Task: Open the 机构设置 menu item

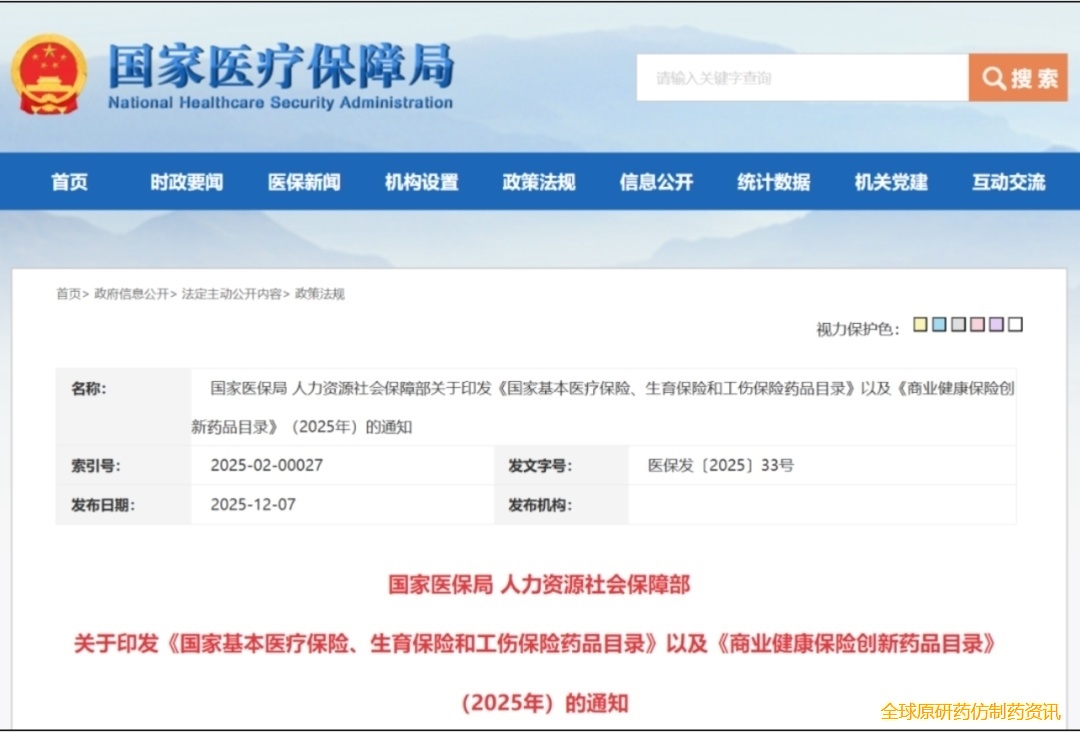Action: (x=422, y=182)
